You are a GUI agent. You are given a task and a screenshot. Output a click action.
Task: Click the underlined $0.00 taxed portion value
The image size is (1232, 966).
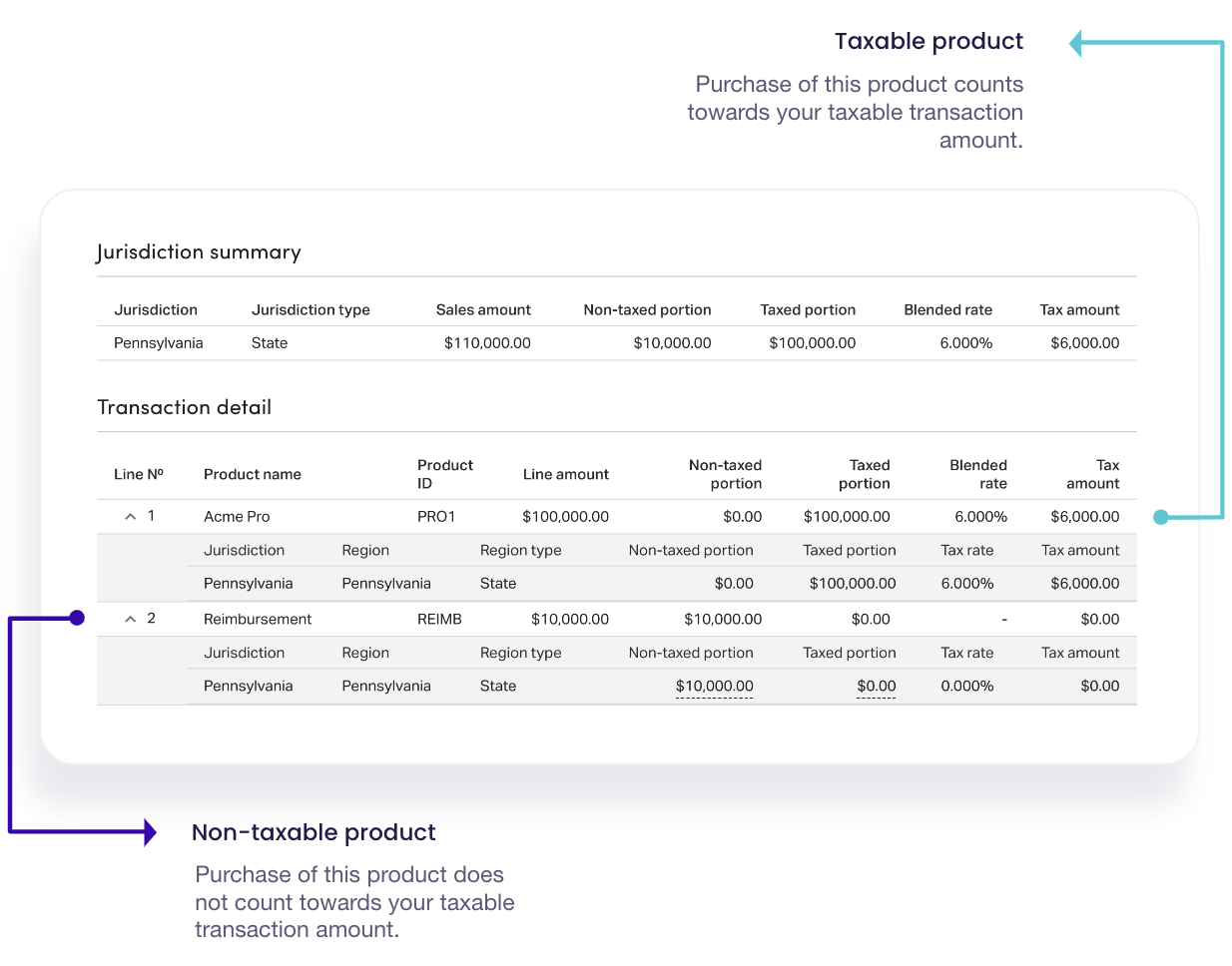click(876, 687)
